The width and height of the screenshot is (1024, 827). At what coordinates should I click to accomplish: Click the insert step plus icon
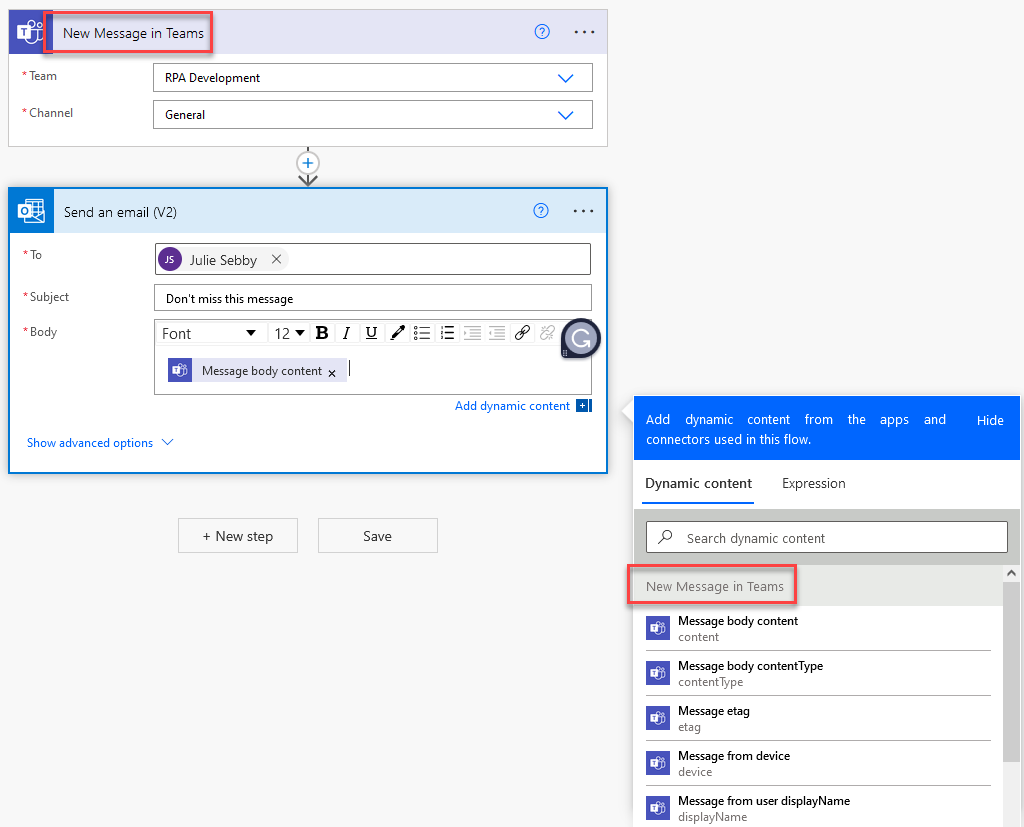[308, 163]
